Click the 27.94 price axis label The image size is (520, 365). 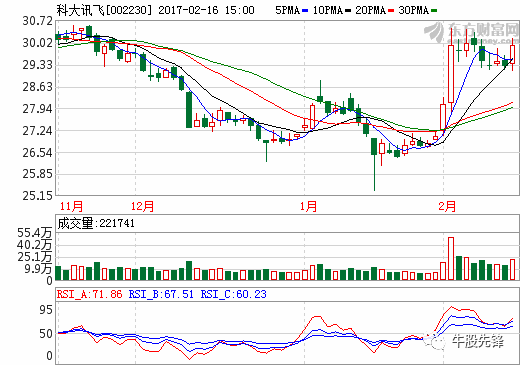coord(38,109)
